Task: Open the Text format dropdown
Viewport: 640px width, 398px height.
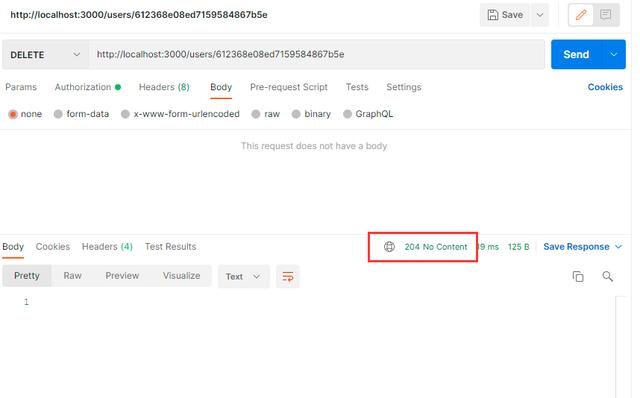Action: point(243,276)
